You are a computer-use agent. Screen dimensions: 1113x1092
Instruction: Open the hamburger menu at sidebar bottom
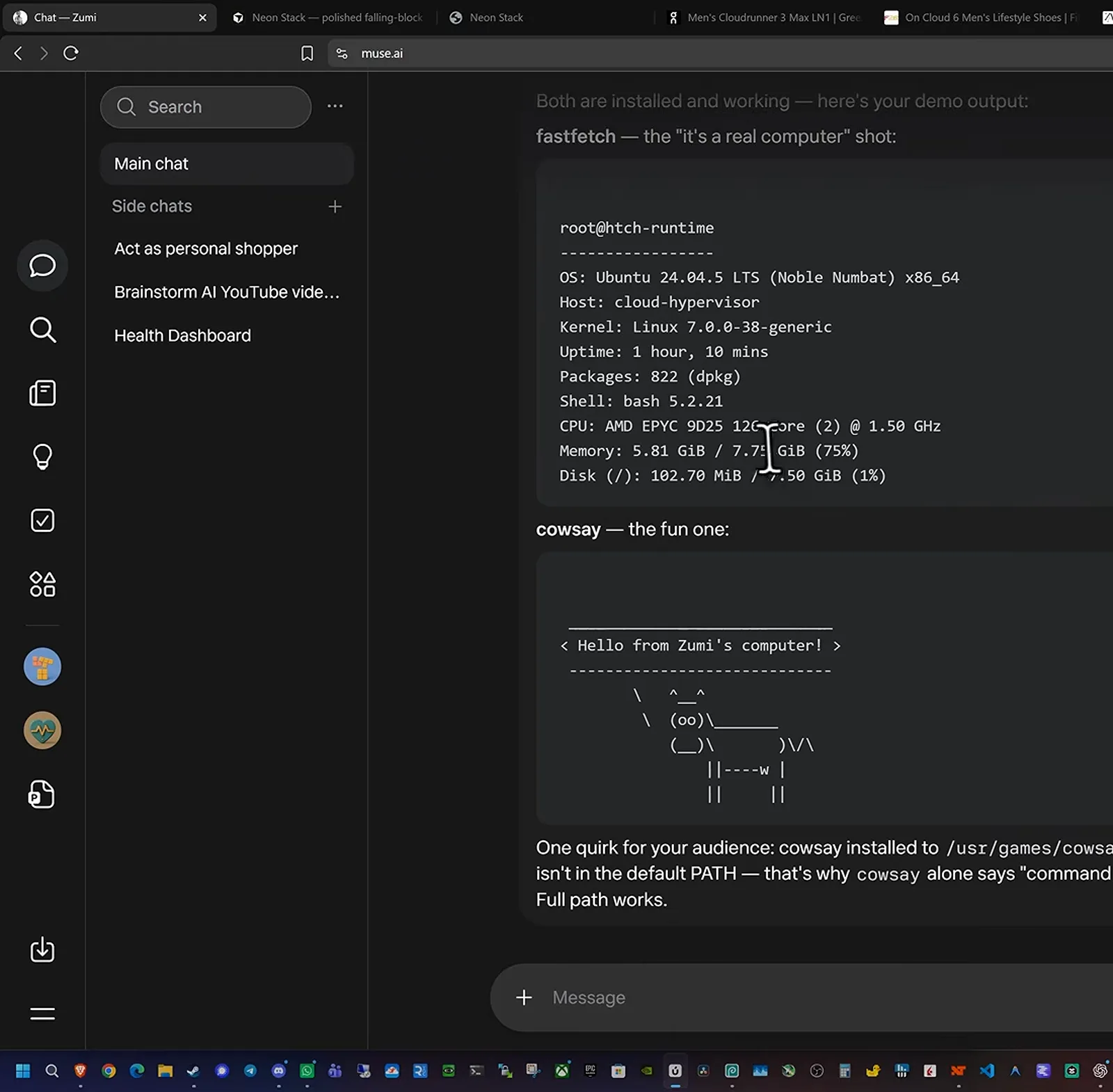42,1013
